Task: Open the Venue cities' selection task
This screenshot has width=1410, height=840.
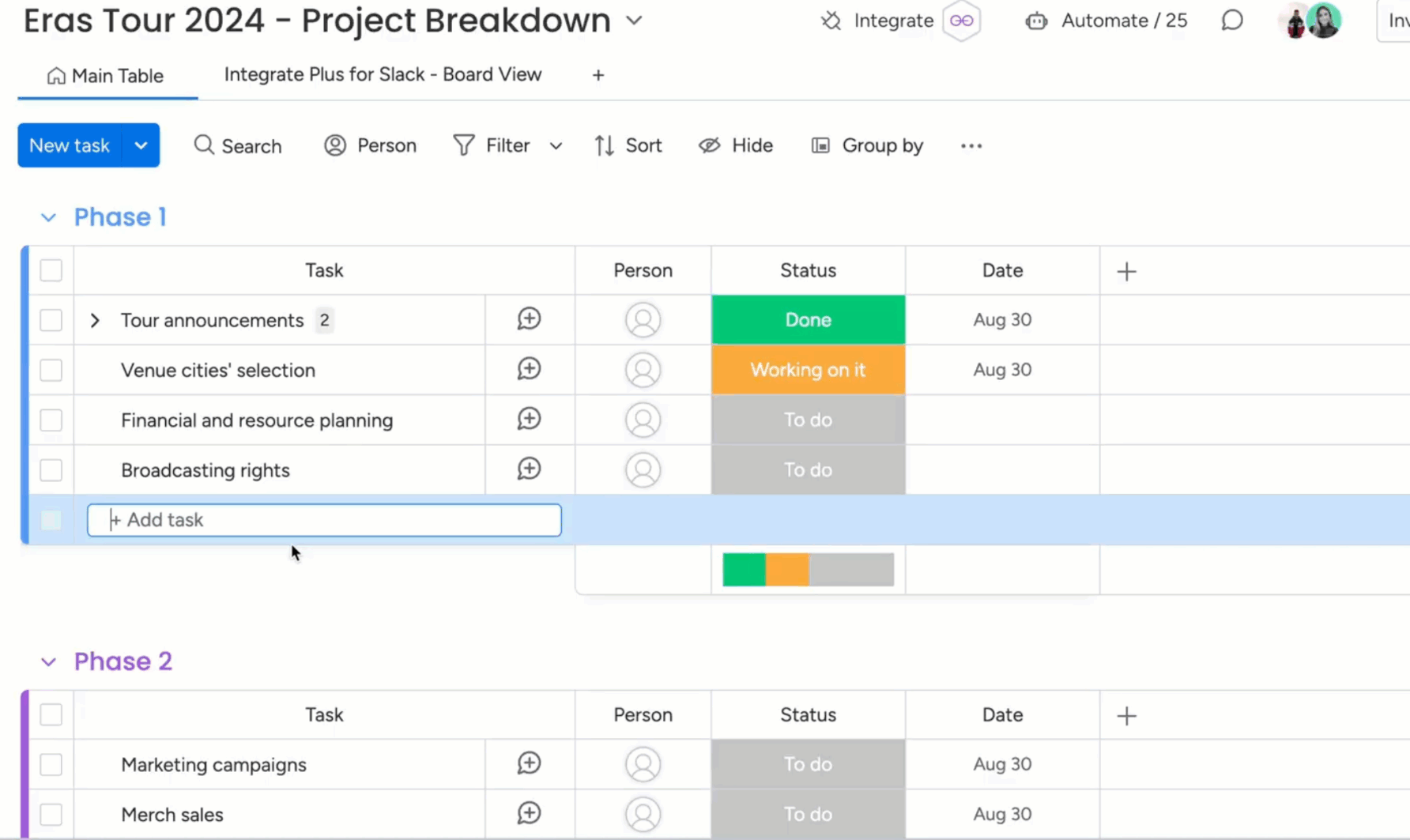Action: [x=218, y=370]
